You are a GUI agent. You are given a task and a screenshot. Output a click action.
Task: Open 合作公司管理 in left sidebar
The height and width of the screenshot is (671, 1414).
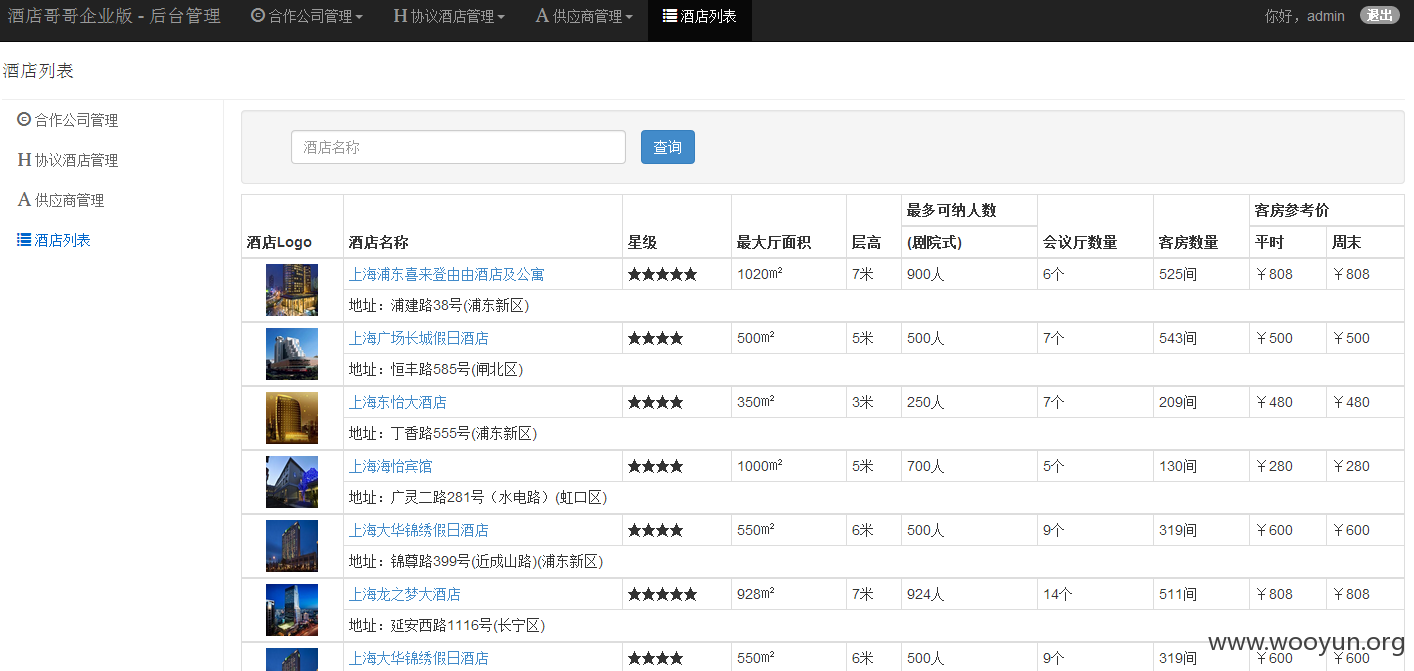tap(68, 120)
